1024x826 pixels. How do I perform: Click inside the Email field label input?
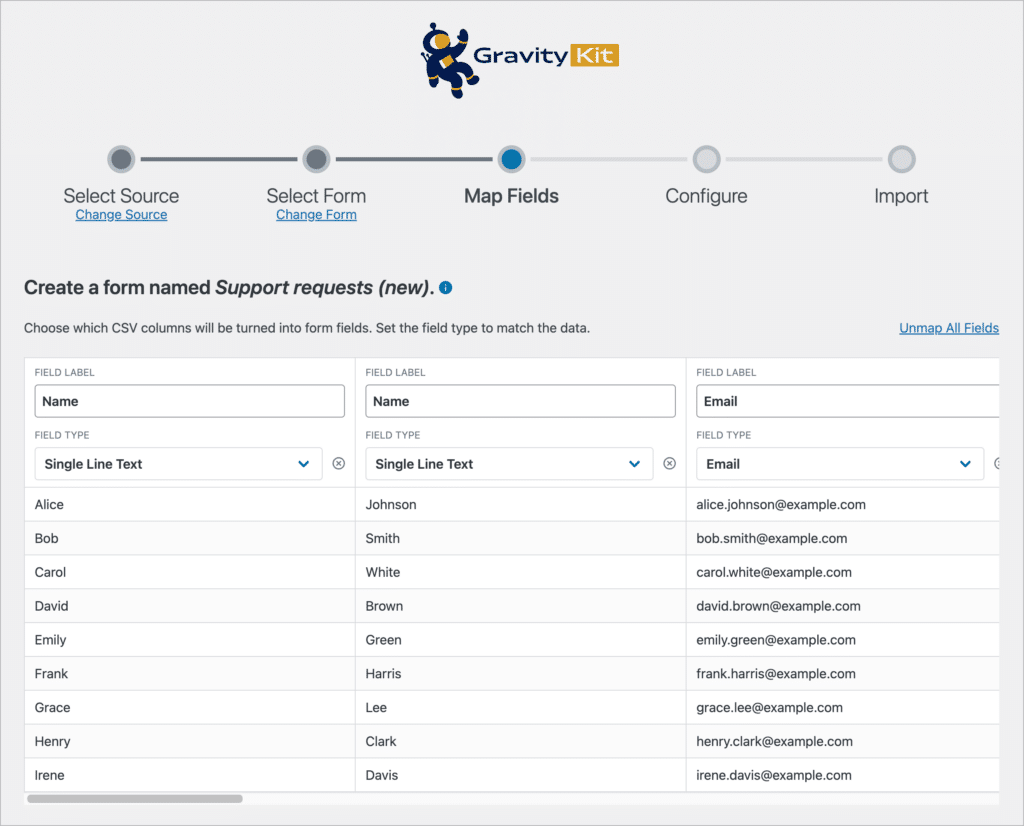tap(848, 401)
